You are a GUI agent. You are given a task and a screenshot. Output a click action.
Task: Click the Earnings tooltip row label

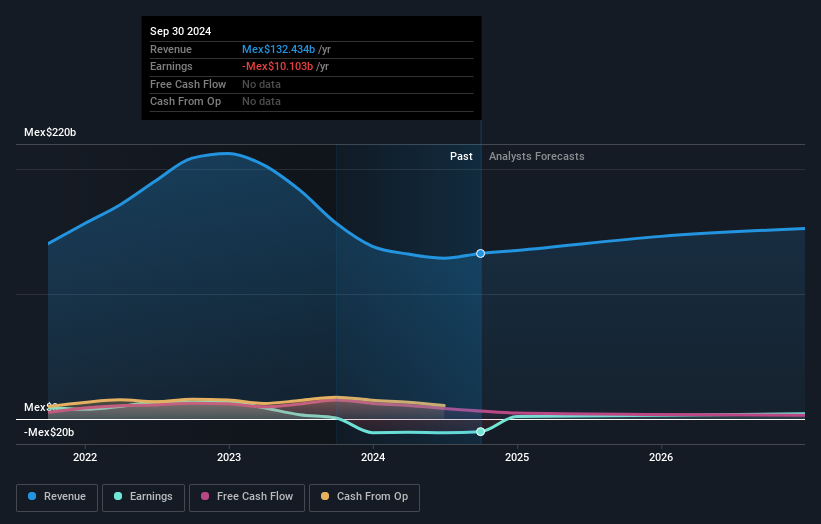click(x=171, y=66)
